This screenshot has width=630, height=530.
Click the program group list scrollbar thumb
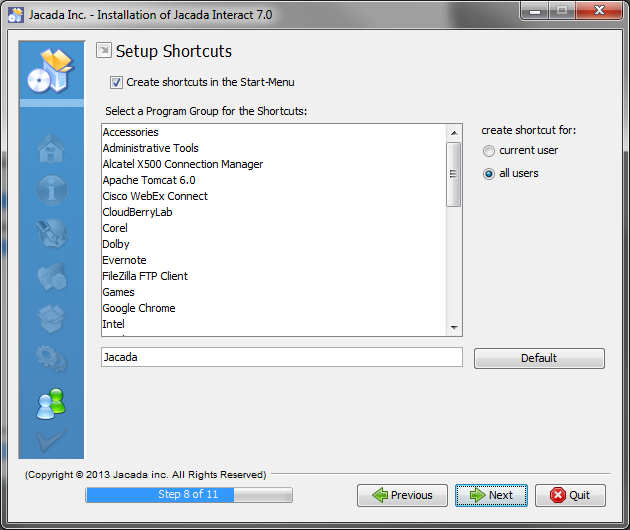coord(454,174)
